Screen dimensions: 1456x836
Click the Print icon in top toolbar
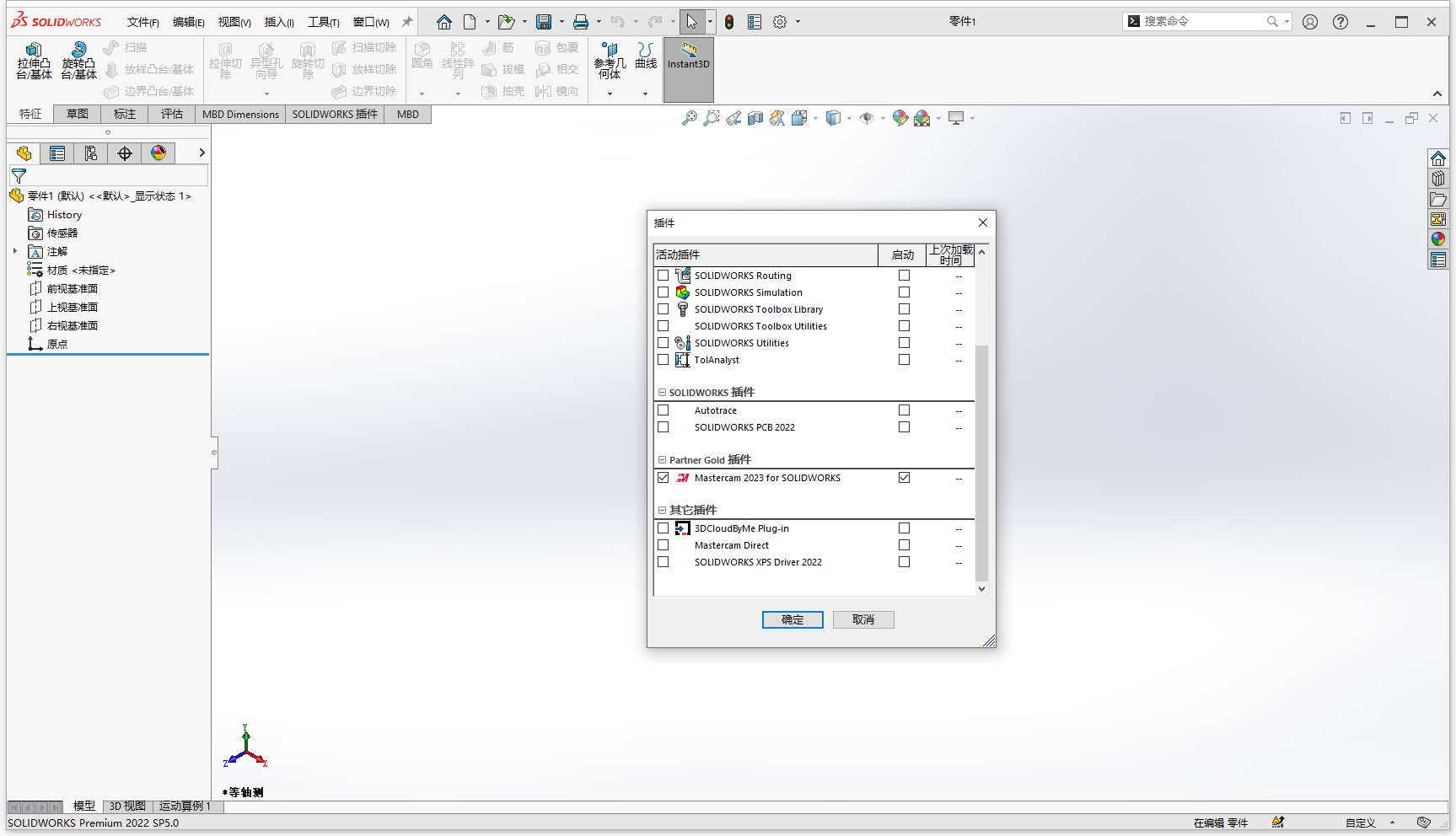pos(581,22)
